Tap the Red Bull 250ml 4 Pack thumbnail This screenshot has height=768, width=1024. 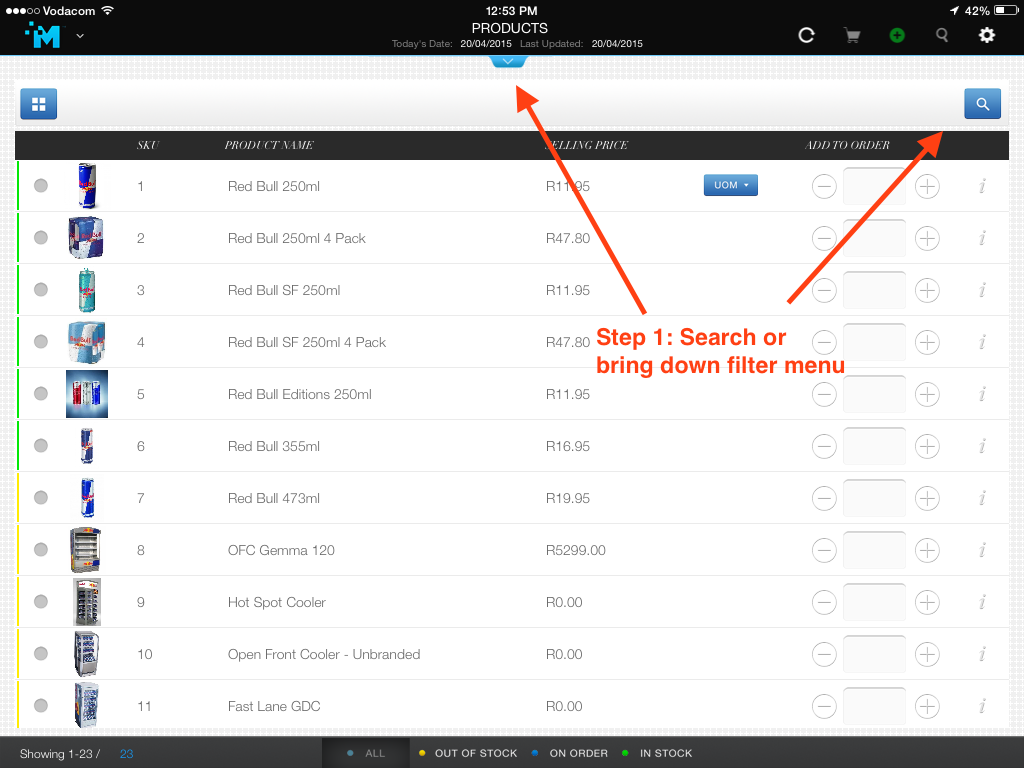point(86,238)
